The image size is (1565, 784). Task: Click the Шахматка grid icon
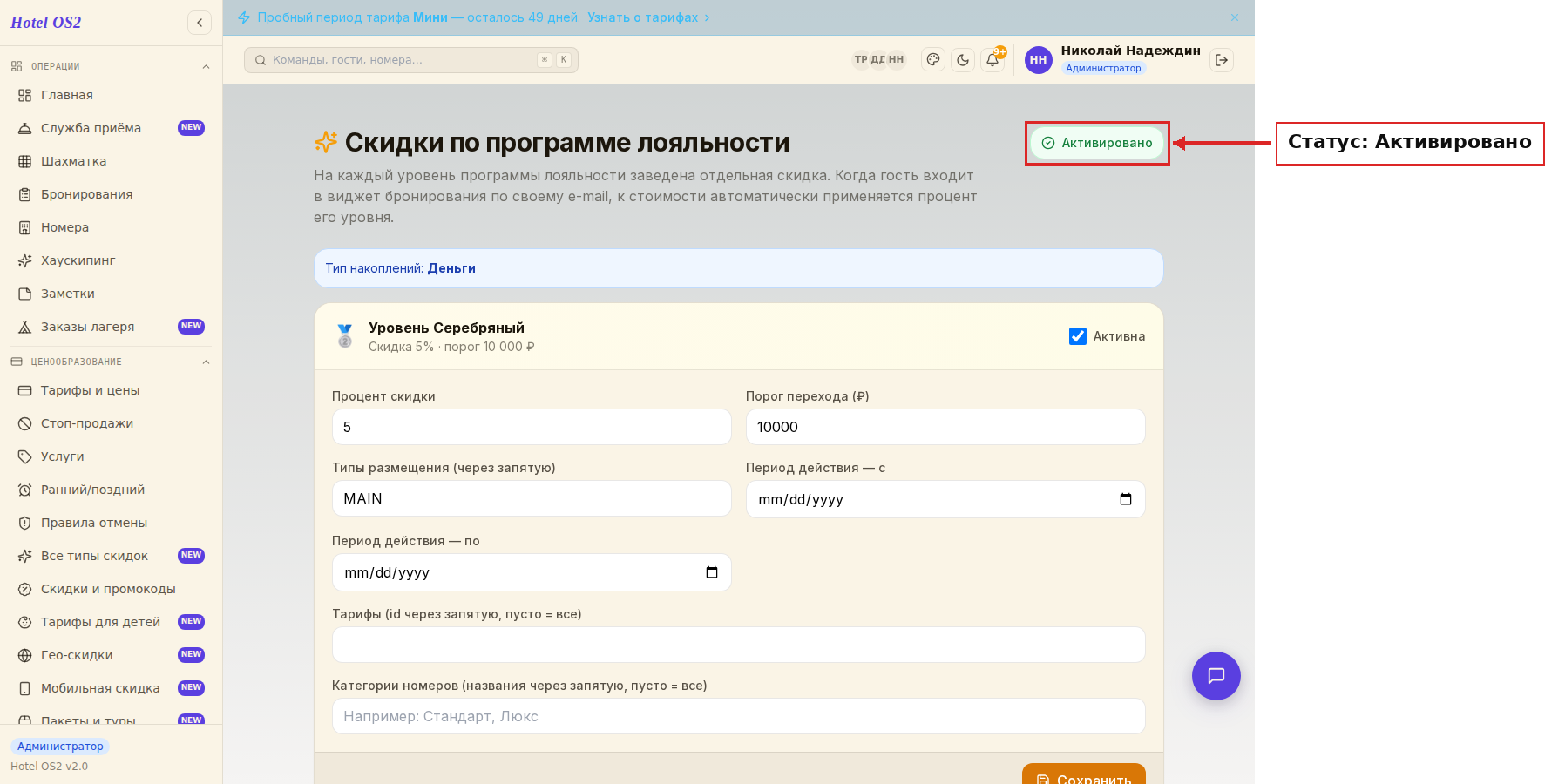pos(25,161)
